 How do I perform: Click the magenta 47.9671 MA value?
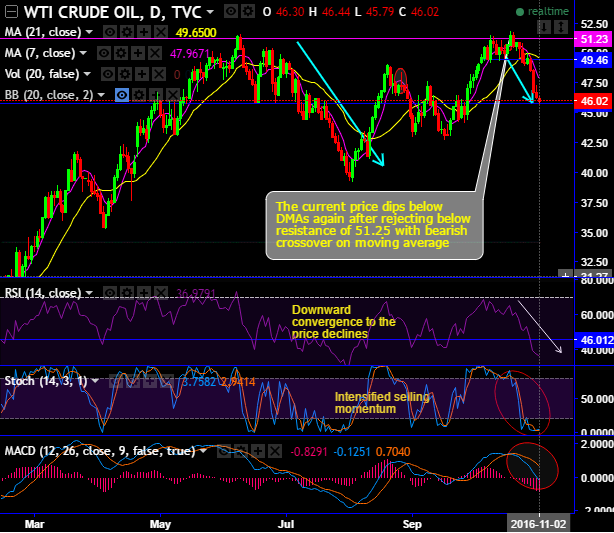click(x=190, y=53)
